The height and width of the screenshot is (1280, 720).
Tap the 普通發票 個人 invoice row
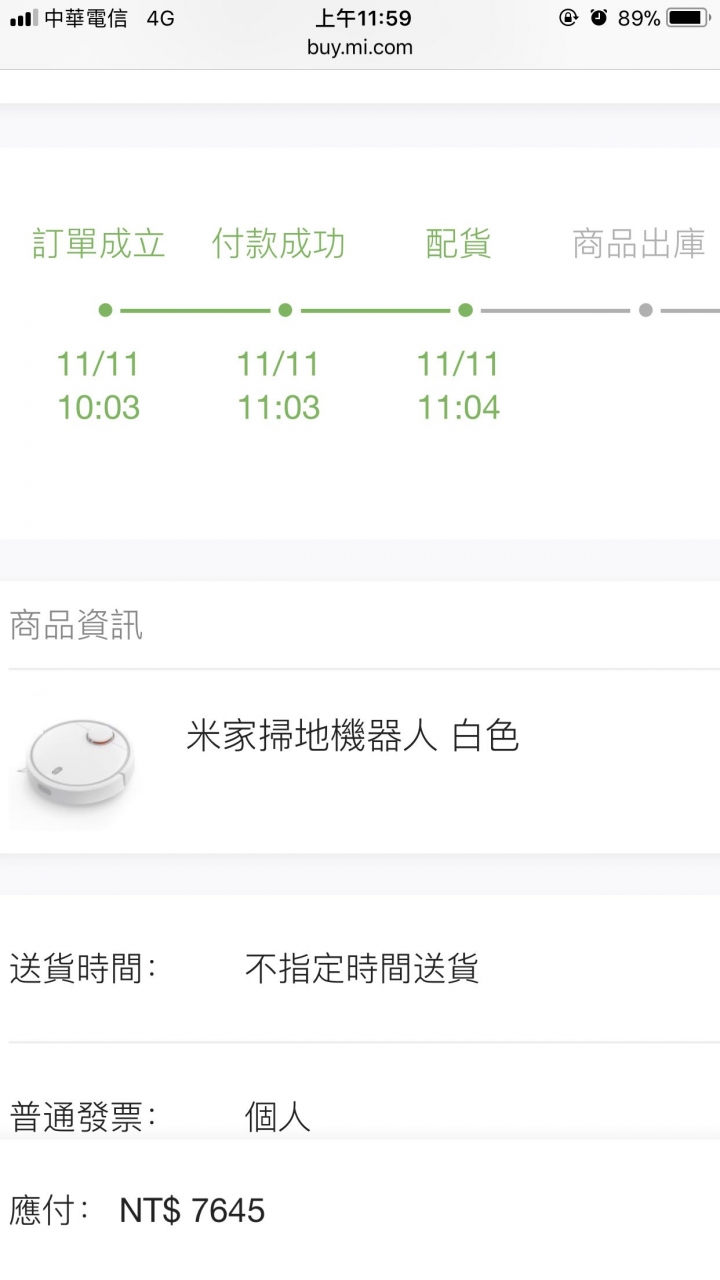(x=360, y=1116)
